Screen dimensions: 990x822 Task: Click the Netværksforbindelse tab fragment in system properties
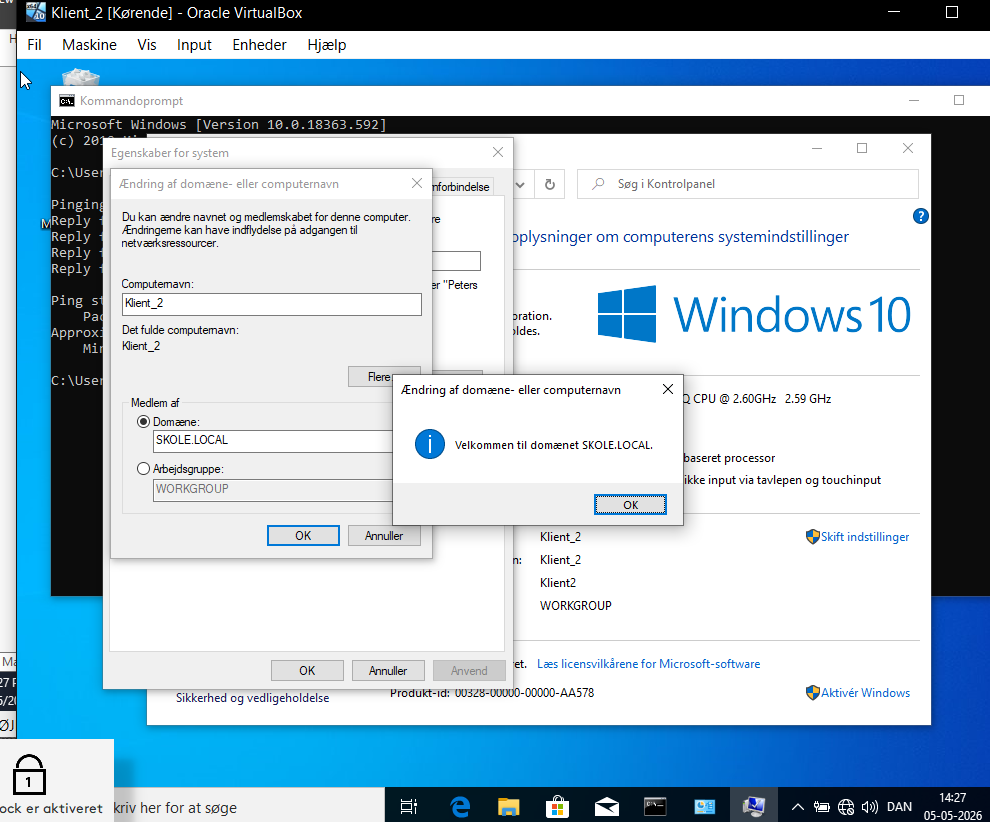coord(460,187)
